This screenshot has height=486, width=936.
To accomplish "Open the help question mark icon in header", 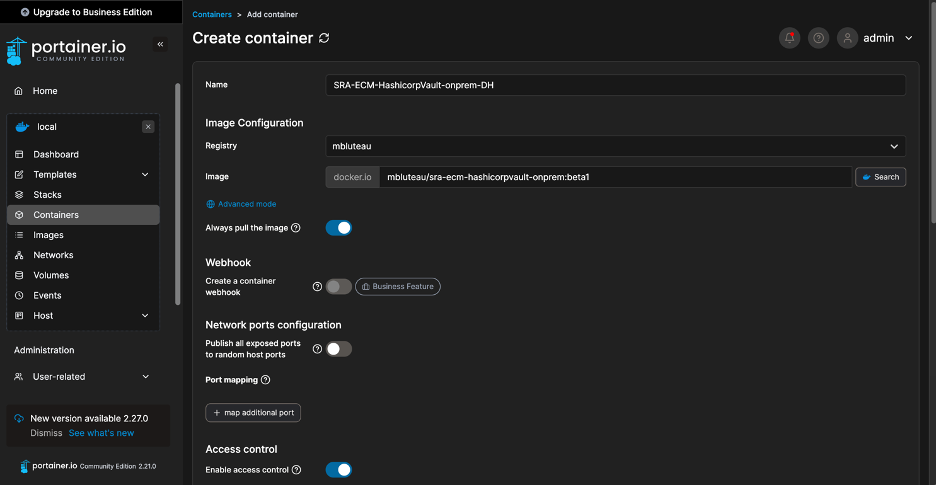I will pyautogui.click(x=818, y=38).
